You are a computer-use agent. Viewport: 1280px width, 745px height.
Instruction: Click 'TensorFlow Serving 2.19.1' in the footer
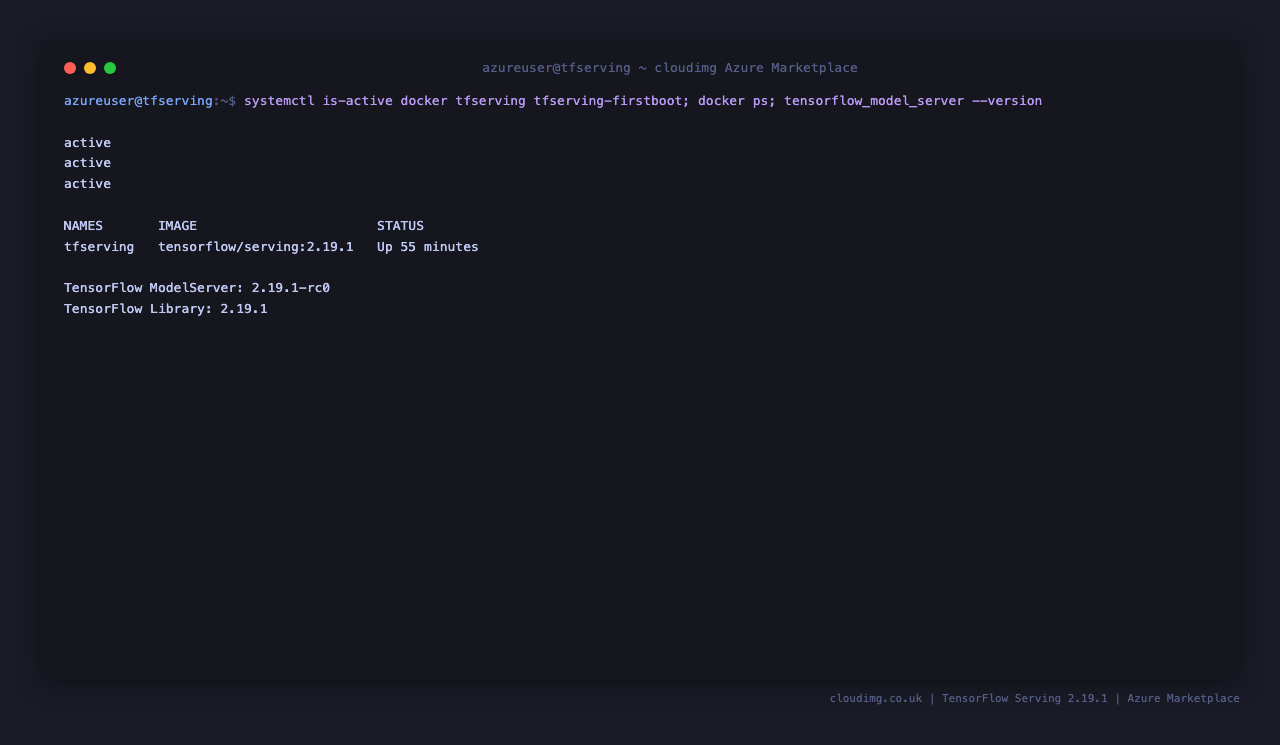click(x=1025, y=699)
